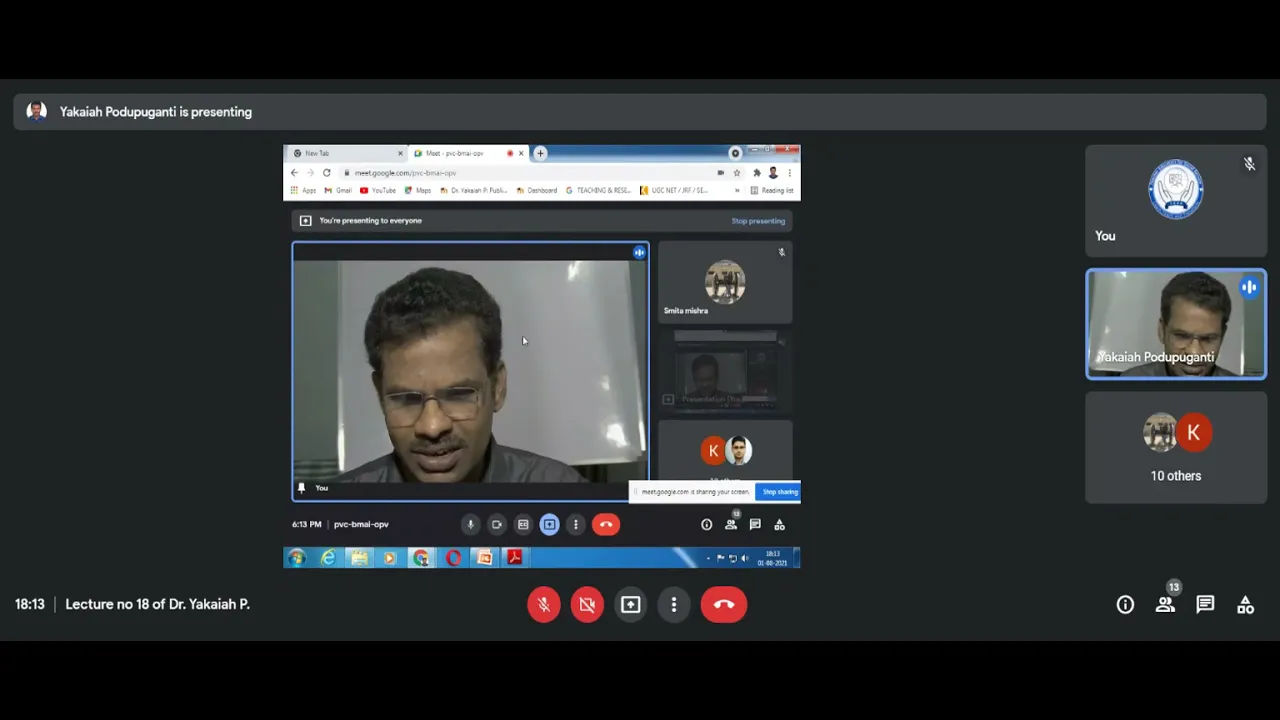The image size is (1280, 720).
Task: Click the small red hang-up in shared Meet
Action: 606,524
